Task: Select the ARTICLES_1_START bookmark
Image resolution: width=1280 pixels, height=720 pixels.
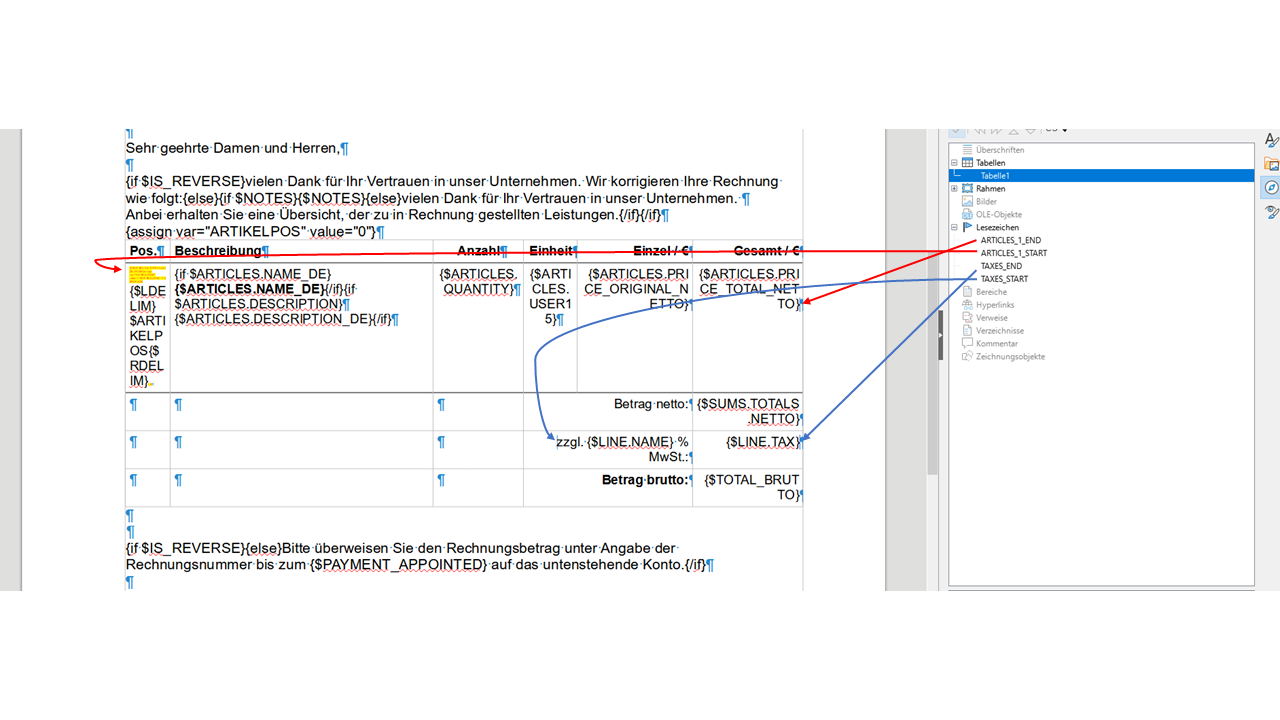Action: pos(1013,254)
